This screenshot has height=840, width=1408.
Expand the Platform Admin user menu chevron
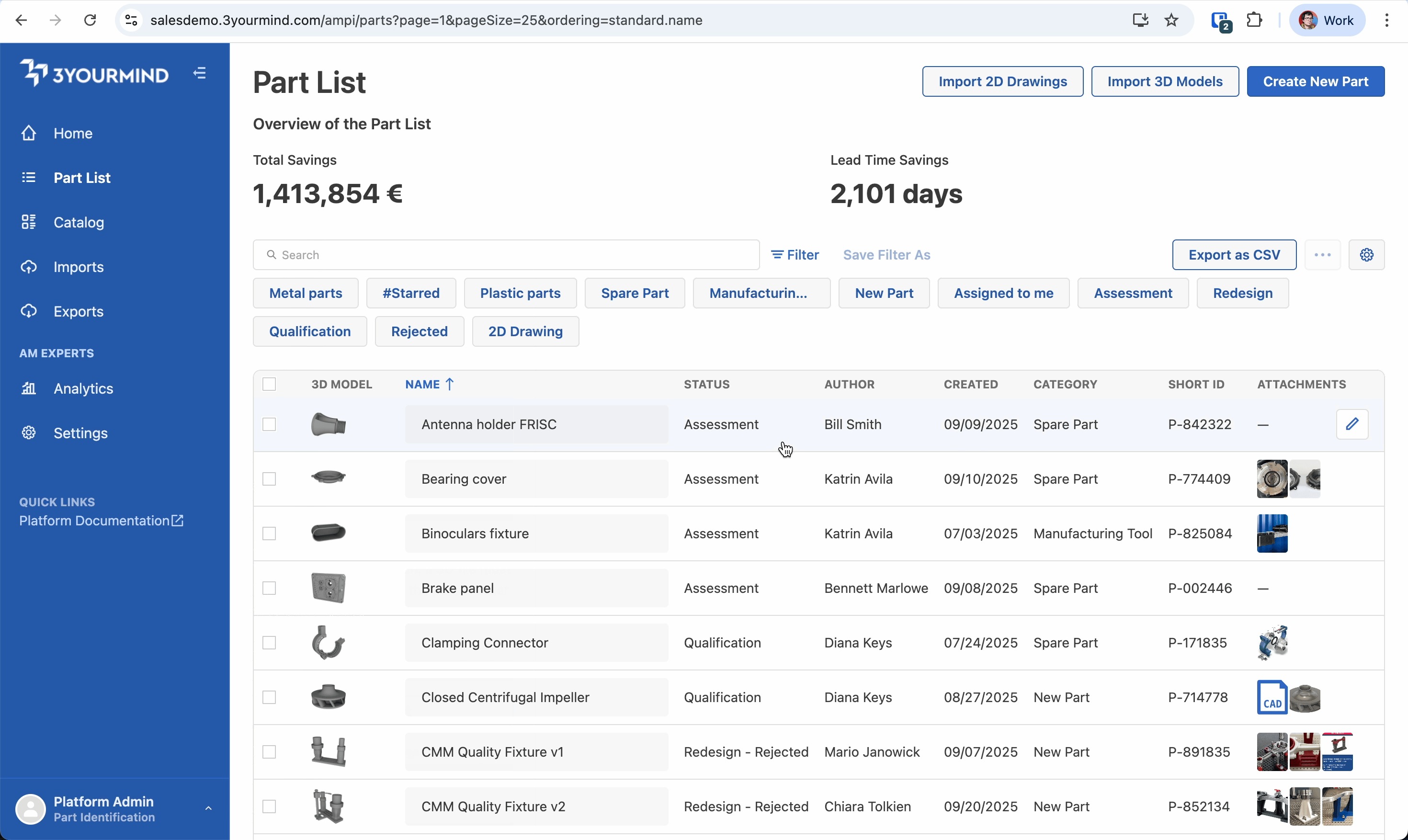coord(208,808)
